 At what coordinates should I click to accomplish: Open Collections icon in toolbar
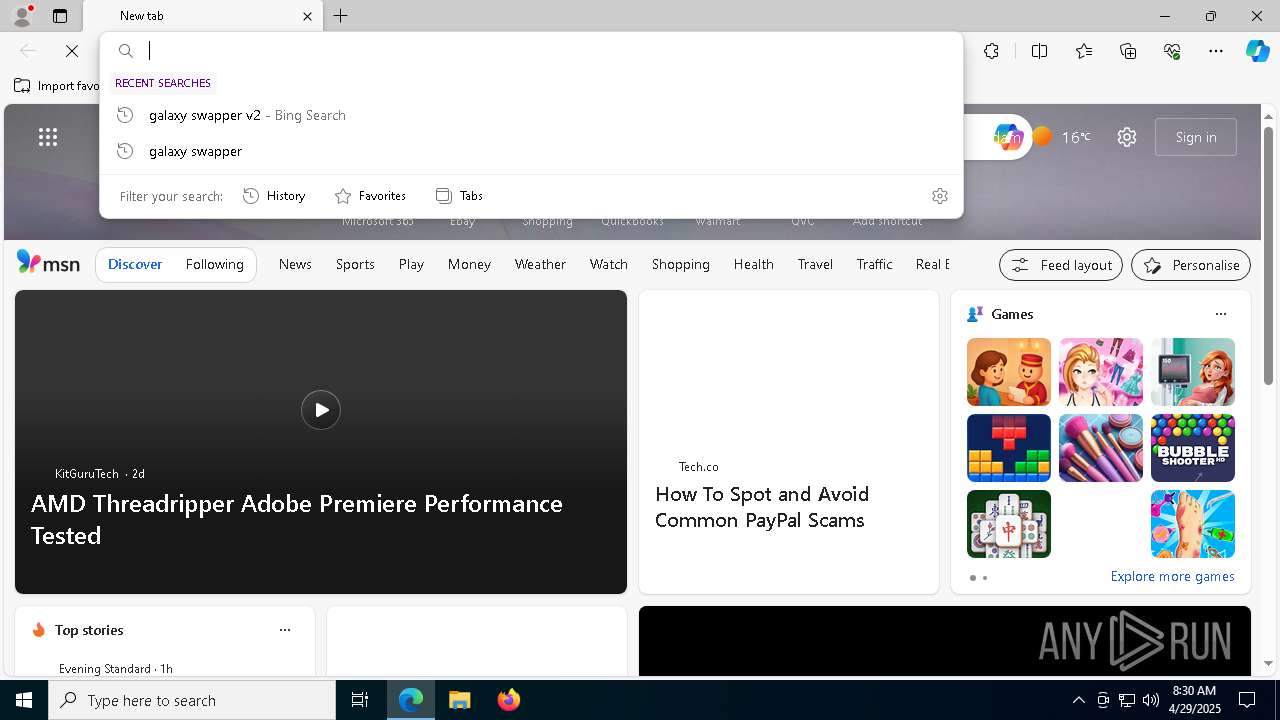click(1128, 51)
